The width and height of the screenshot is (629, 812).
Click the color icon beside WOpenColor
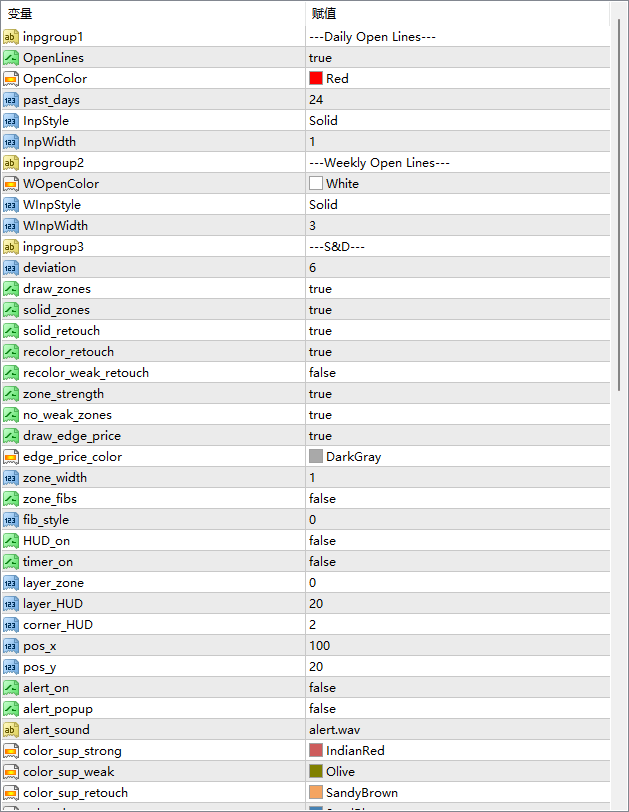click(x=11, y=184)
